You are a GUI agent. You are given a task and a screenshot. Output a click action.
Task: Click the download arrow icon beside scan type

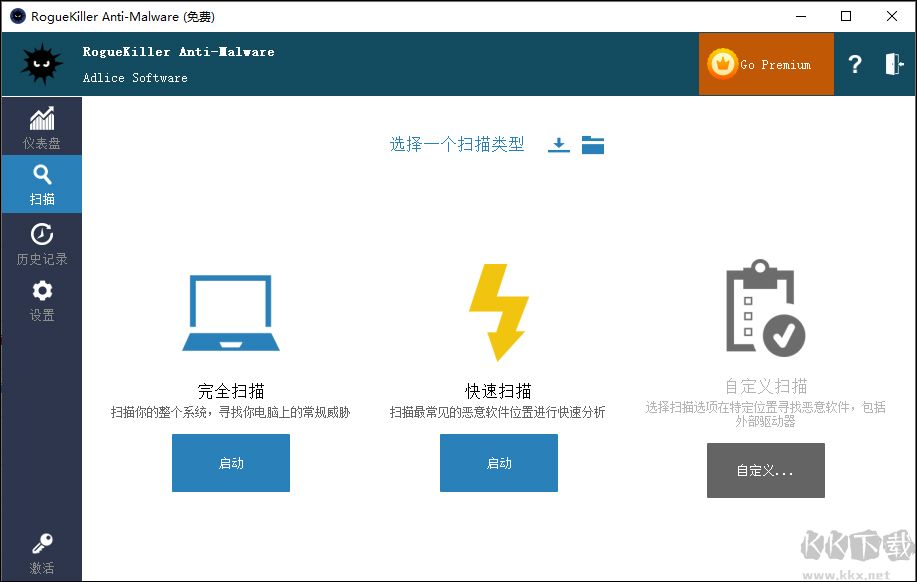pyautogui.click(x=559, y=144)
